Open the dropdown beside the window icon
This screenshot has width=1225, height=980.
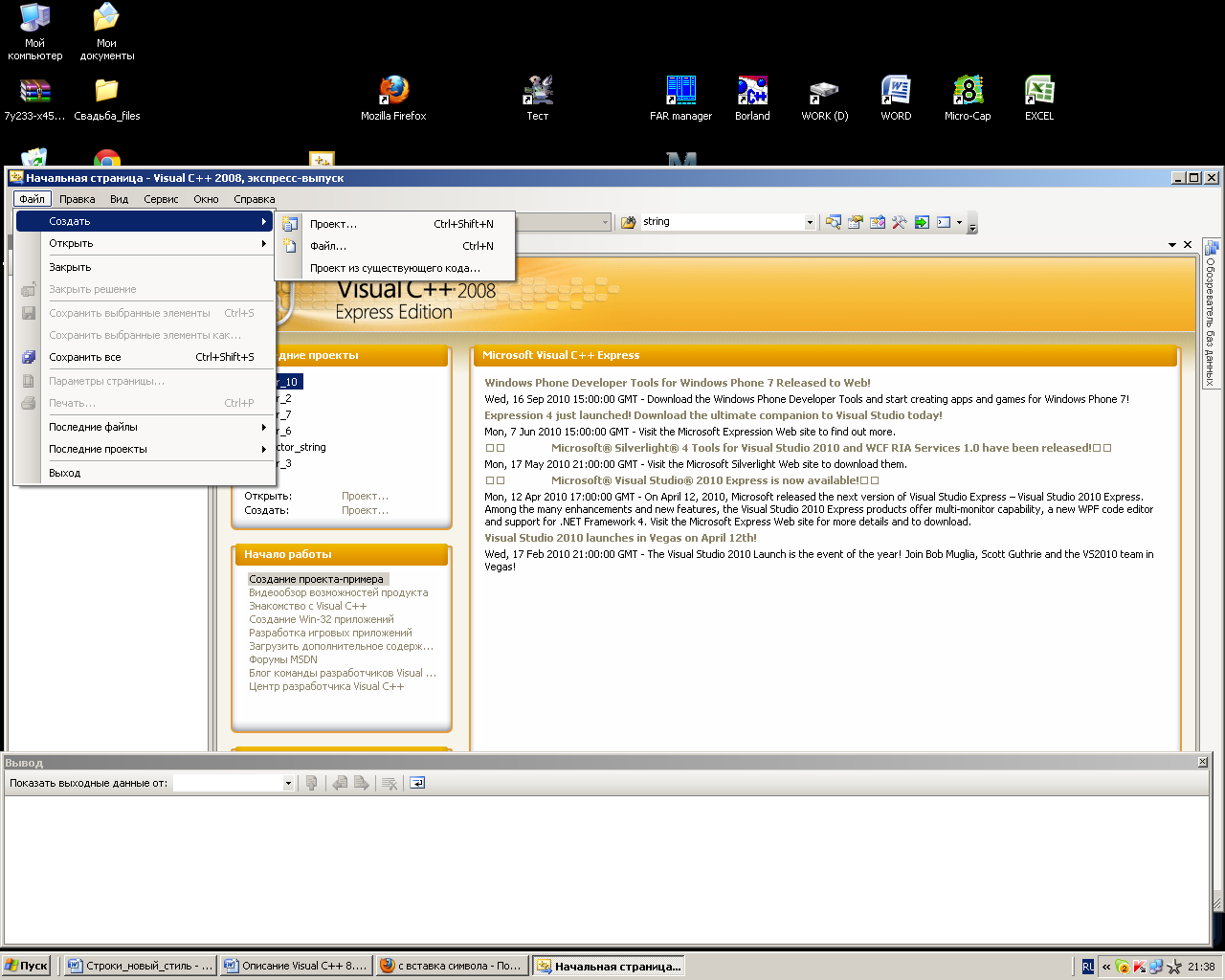(x=959, y=222)
